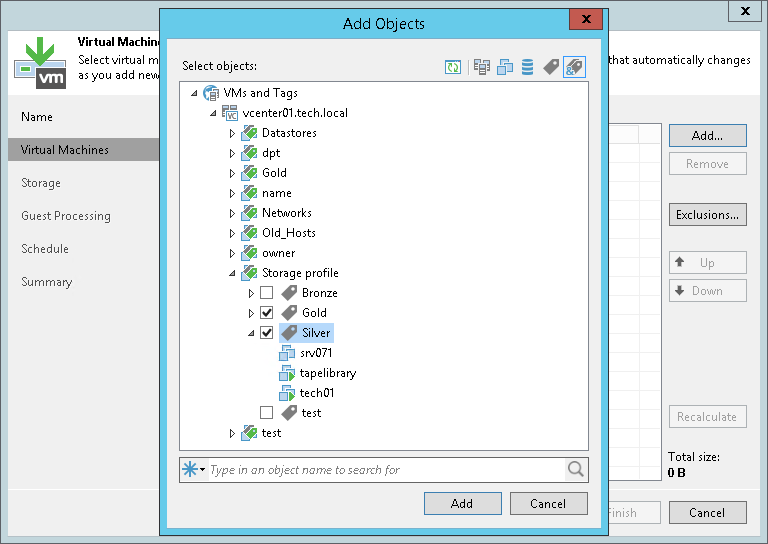
Task: Select the VMs and Tags combination view icon
Action: point(574,67)
